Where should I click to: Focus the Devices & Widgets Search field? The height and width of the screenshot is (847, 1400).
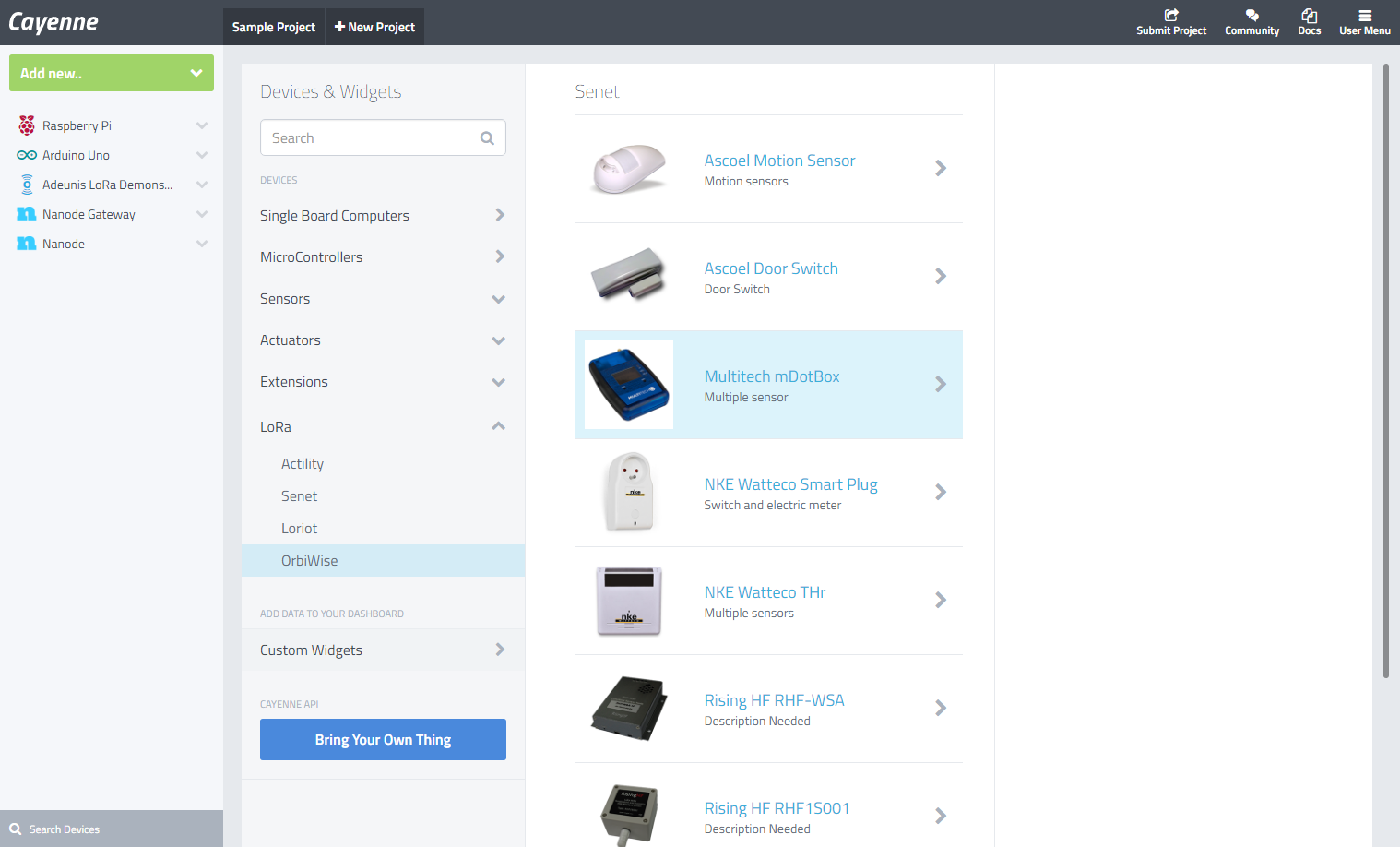pyautogui.click(x=383, y=137)
